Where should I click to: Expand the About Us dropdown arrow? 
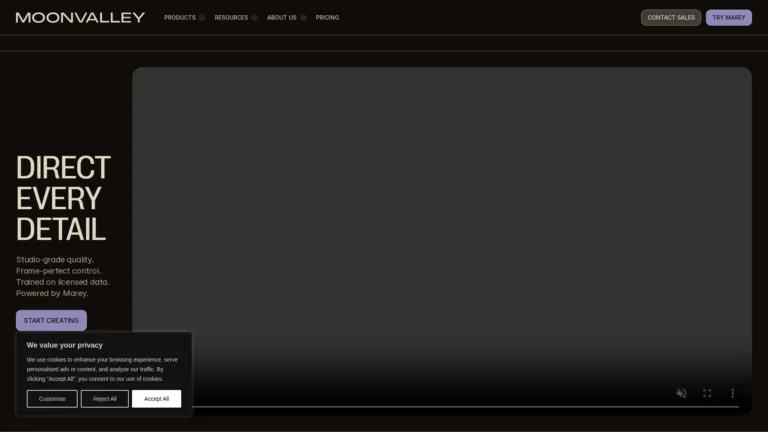pyautogui.click(x=303, y=18)
